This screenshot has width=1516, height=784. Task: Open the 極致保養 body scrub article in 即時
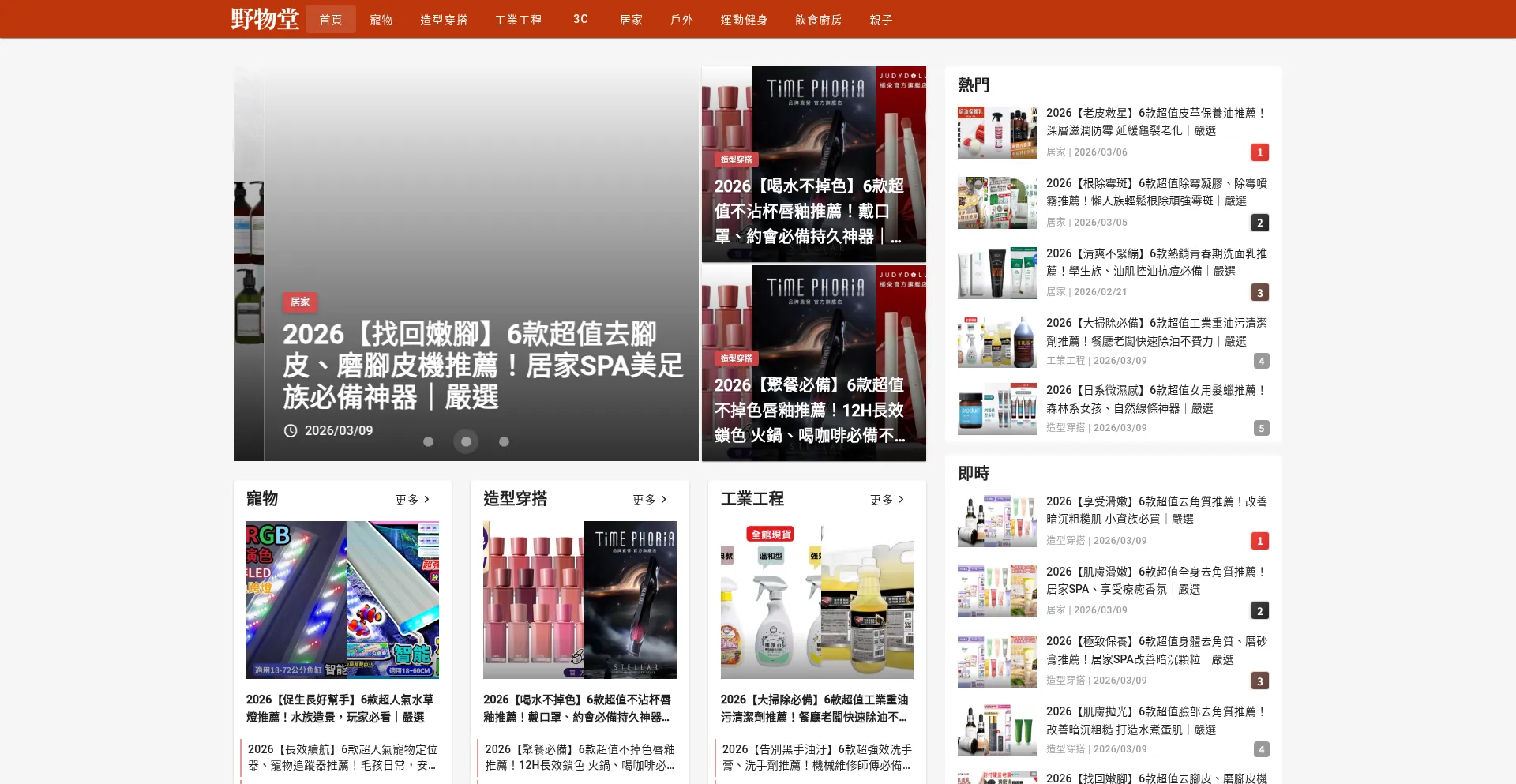click(1157, 650)
